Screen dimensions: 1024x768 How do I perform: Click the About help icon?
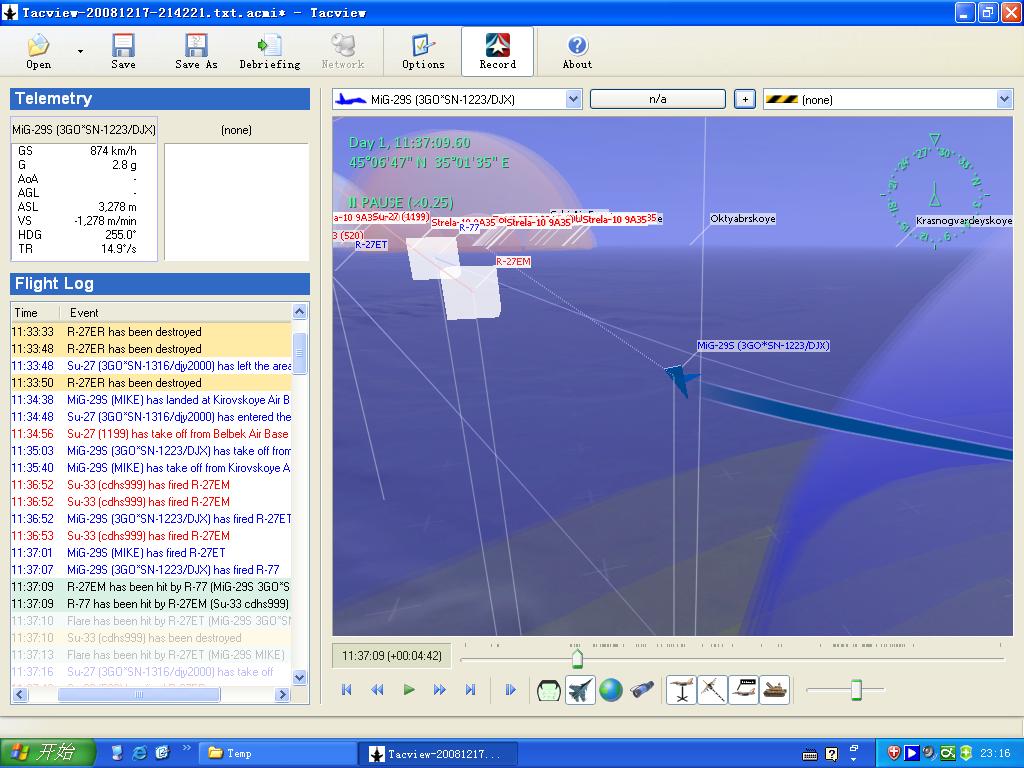pos(577,51)
